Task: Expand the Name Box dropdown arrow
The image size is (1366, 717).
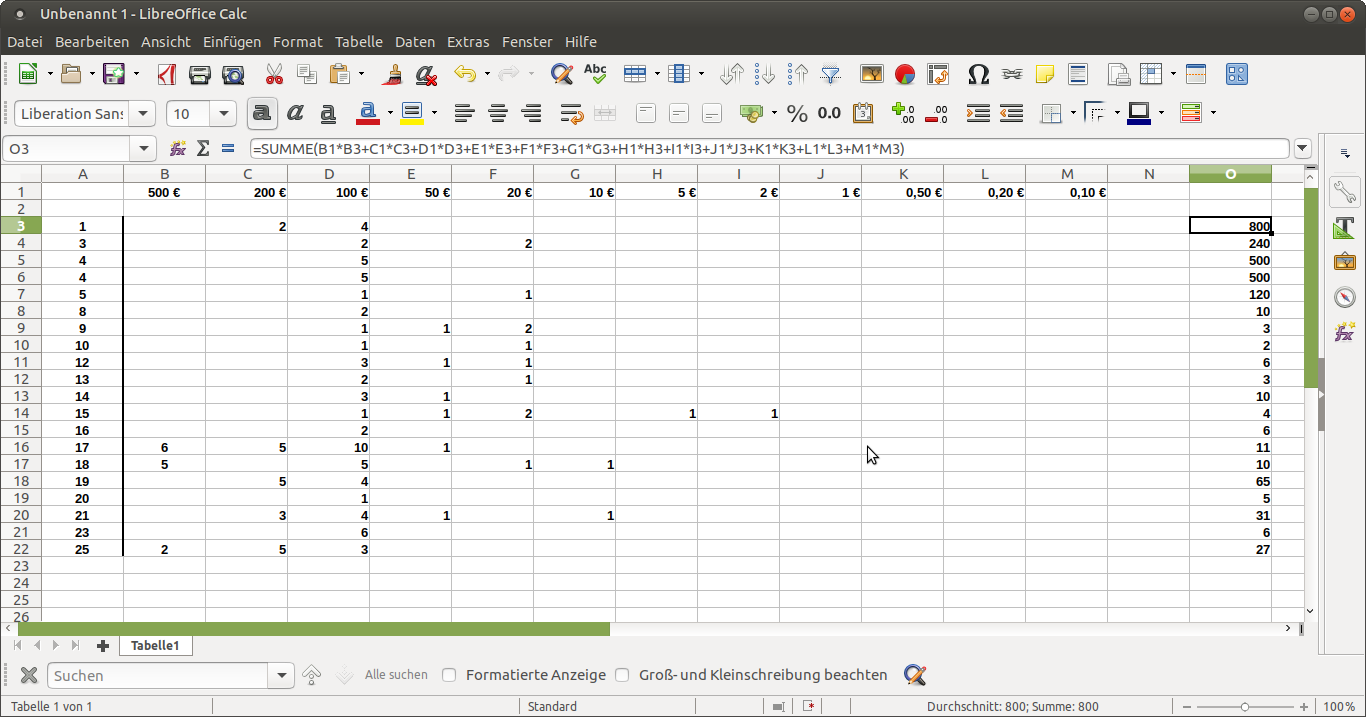Action: 145,148
